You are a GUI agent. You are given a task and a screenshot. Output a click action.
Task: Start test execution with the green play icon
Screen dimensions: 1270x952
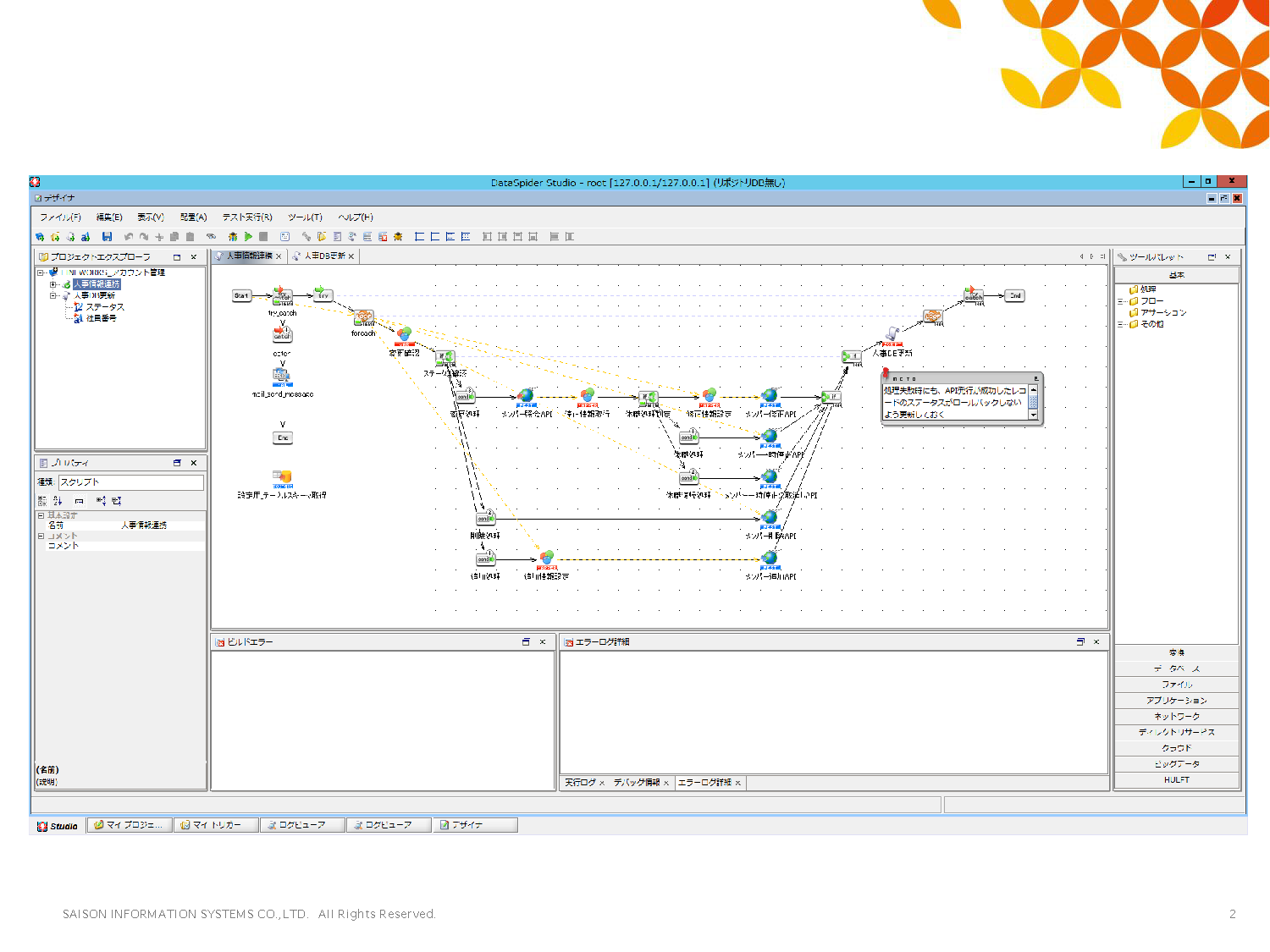click(248, 236)
